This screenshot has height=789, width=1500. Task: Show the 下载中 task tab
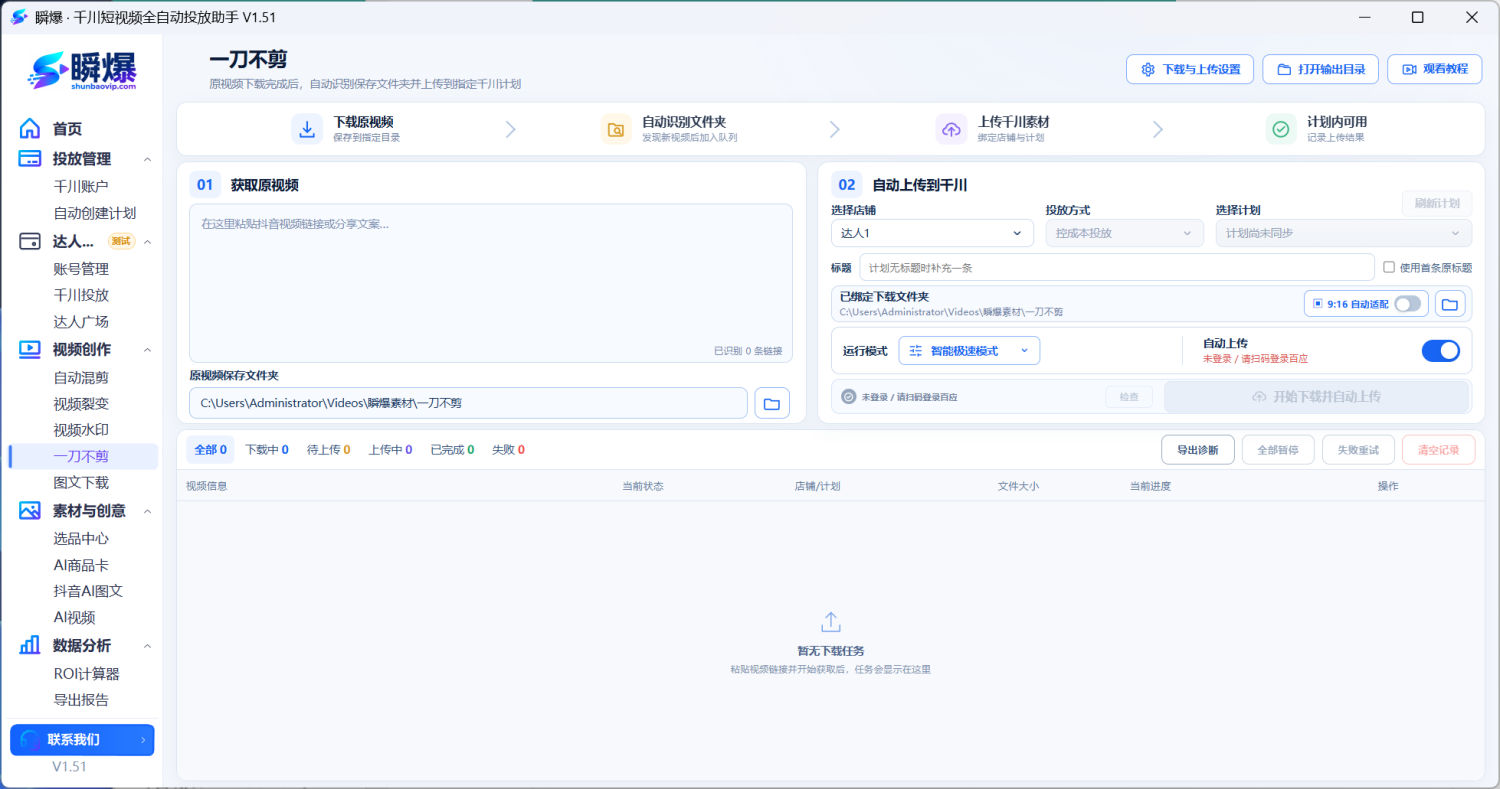click(x=267, y=450)
